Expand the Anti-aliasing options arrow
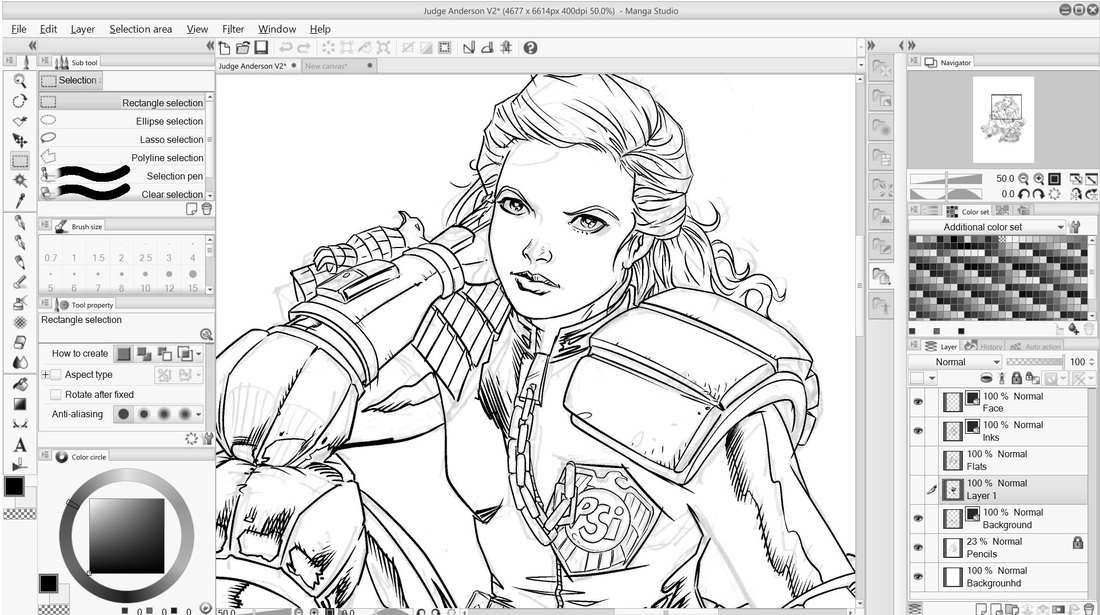 click(x=199, y=414)
